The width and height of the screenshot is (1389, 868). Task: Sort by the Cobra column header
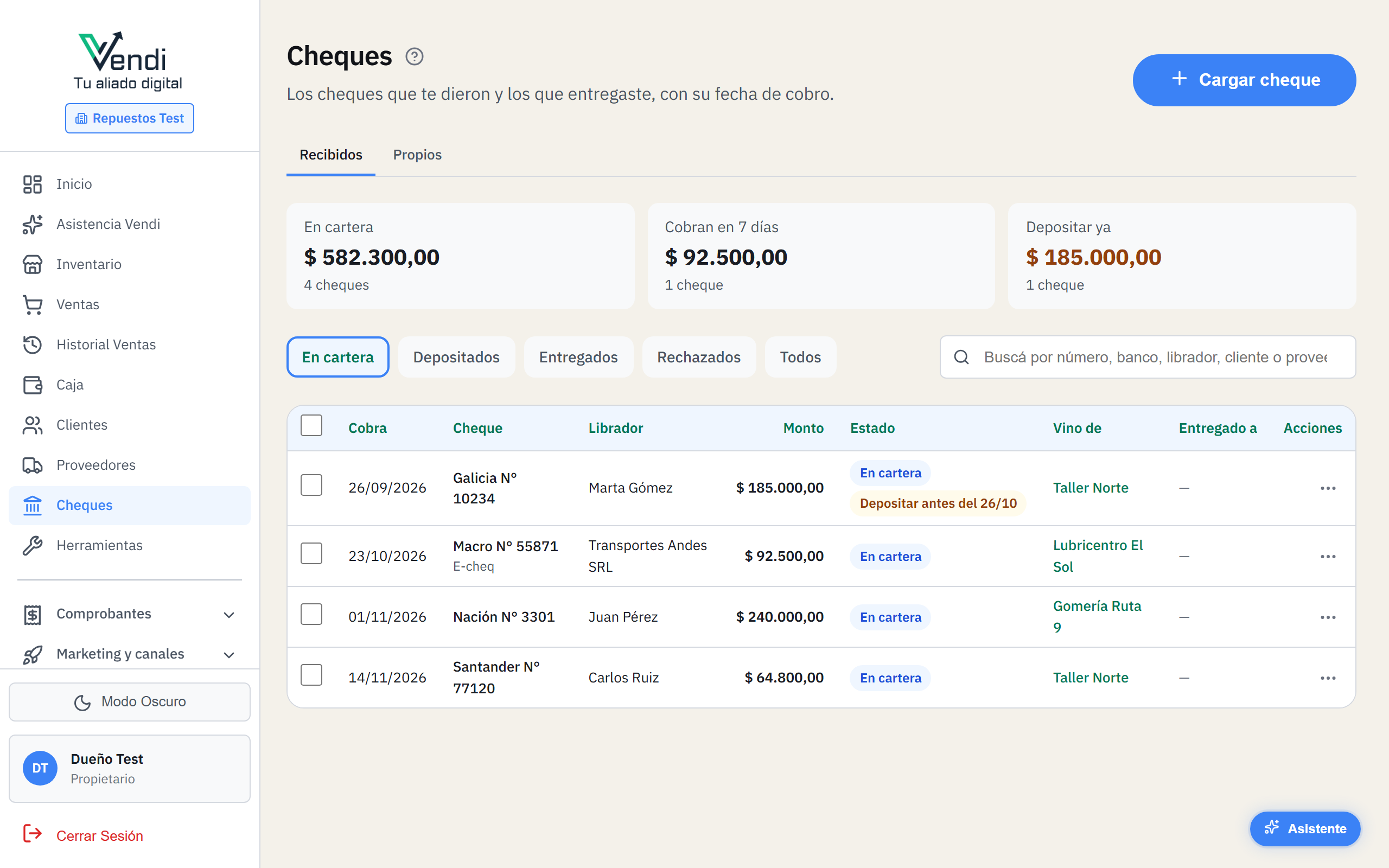click(x=367, y=428)
